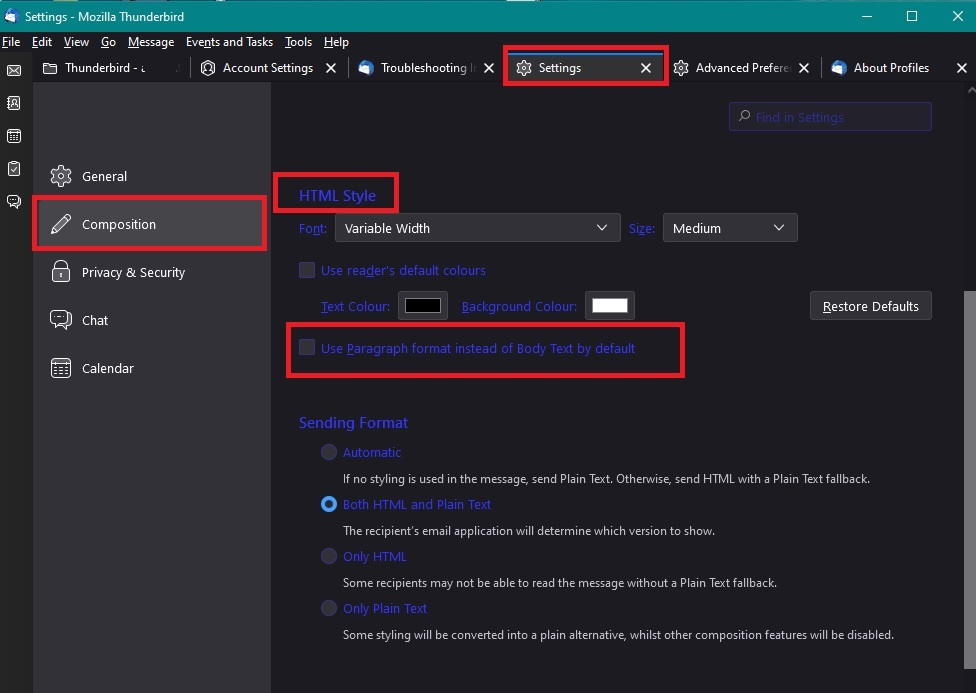
Task: Switch to the Account Settings tab
Action: (x=267, y=68)
